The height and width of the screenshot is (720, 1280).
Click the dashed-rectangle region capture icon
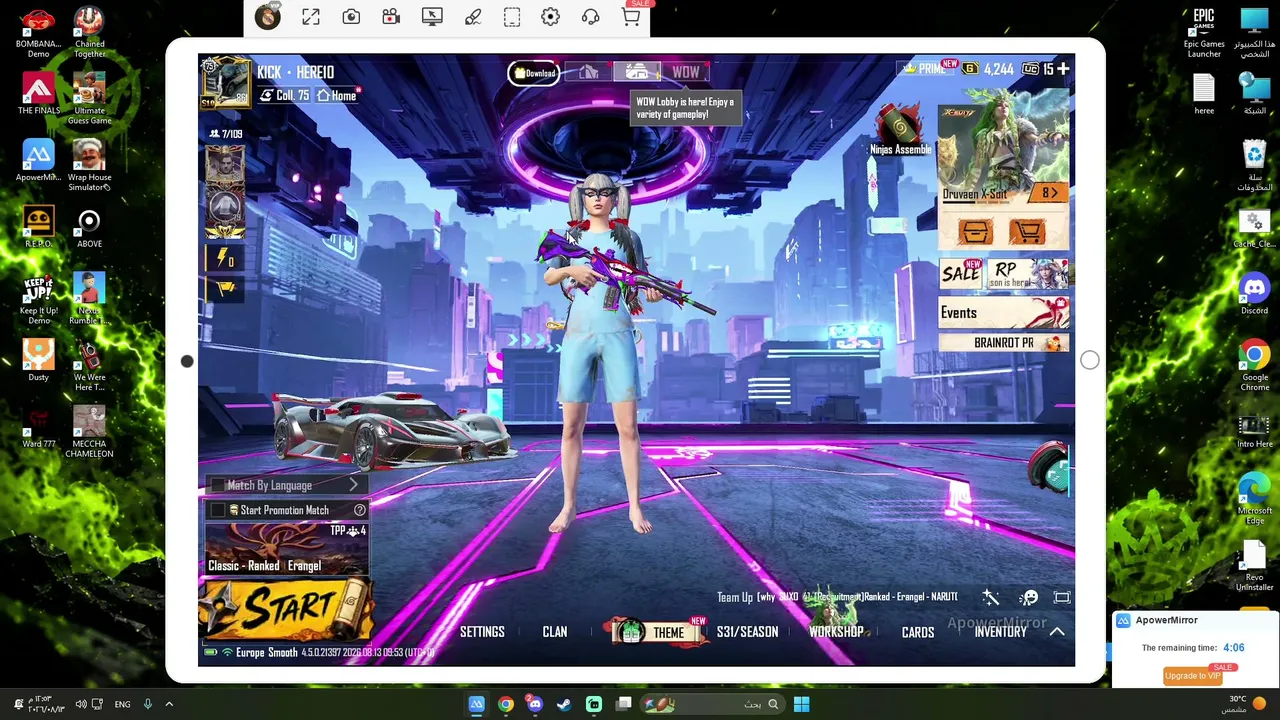point(512,17)
